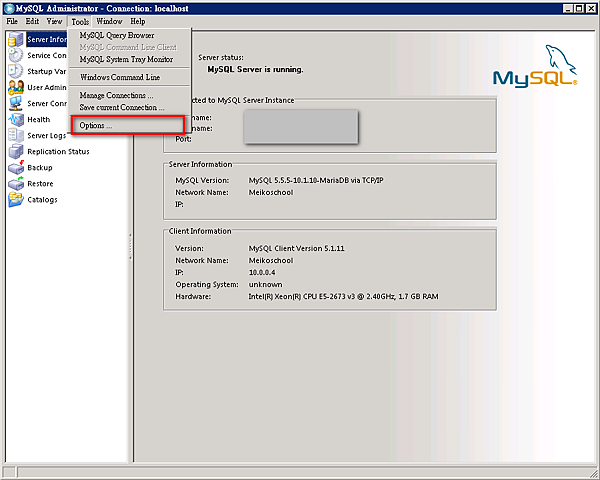Select Service Control section label
600x480 pixels.
pyautogui.click(x=47, y=56)
